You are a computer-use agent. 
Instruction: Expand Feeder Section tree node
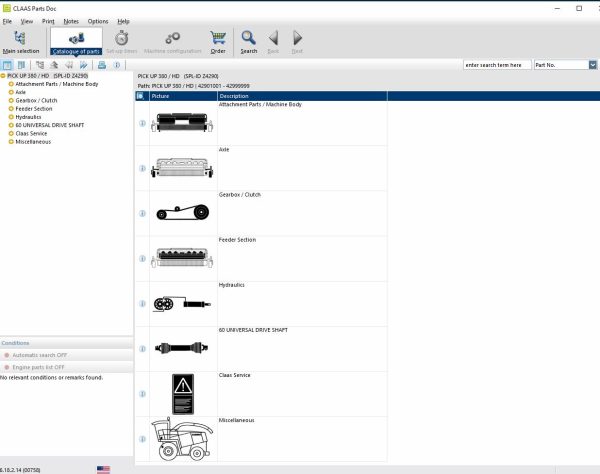point(11,109)
